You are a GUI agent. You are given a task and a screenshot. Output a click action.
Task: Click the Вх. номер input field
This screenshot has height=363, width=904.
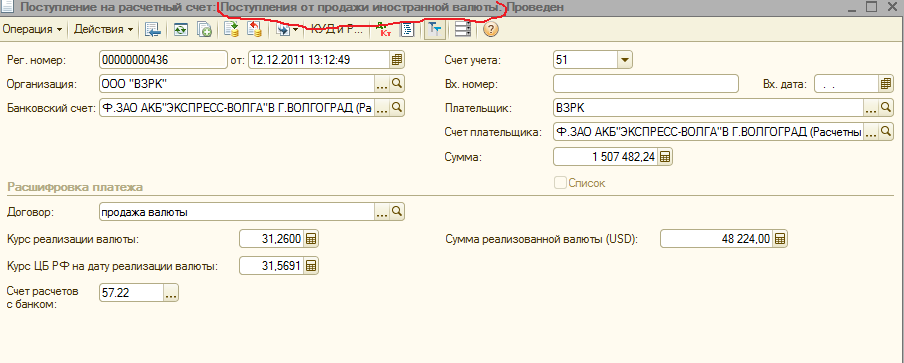(646, 84)
